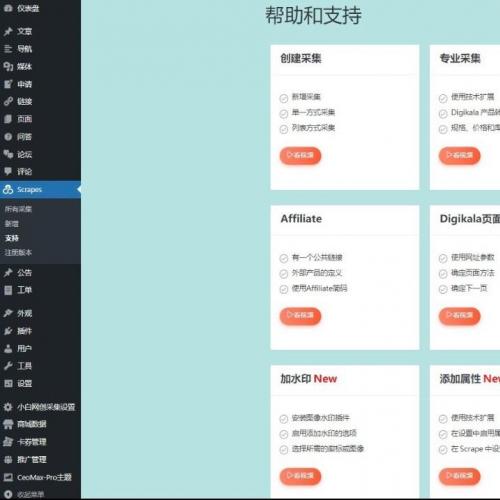Click the 安装图像水印插件 list item
The image size is (500, 500).
[x=321, y=418]
